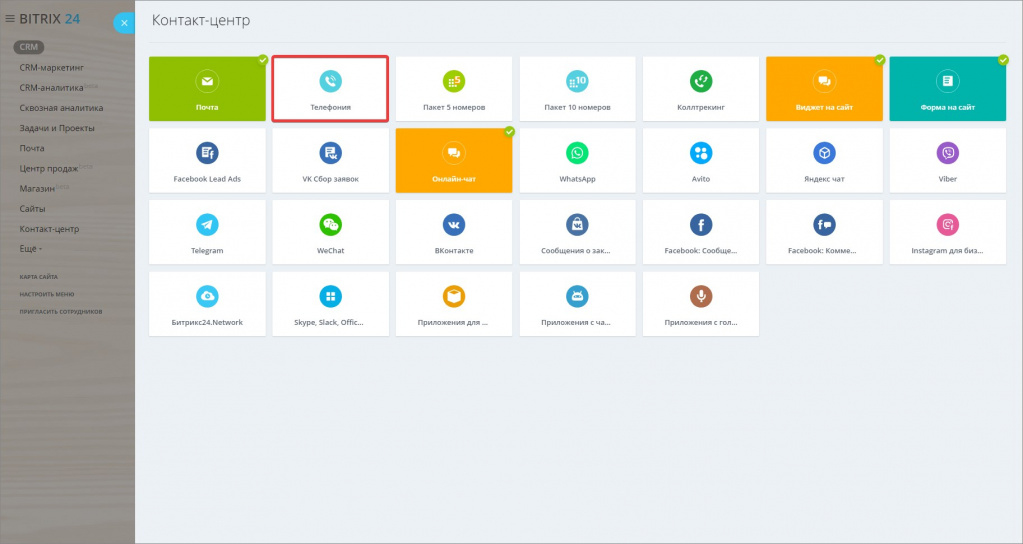Connect the Avito channel tile
This screenshot has width=1023, height=544.
701,160
